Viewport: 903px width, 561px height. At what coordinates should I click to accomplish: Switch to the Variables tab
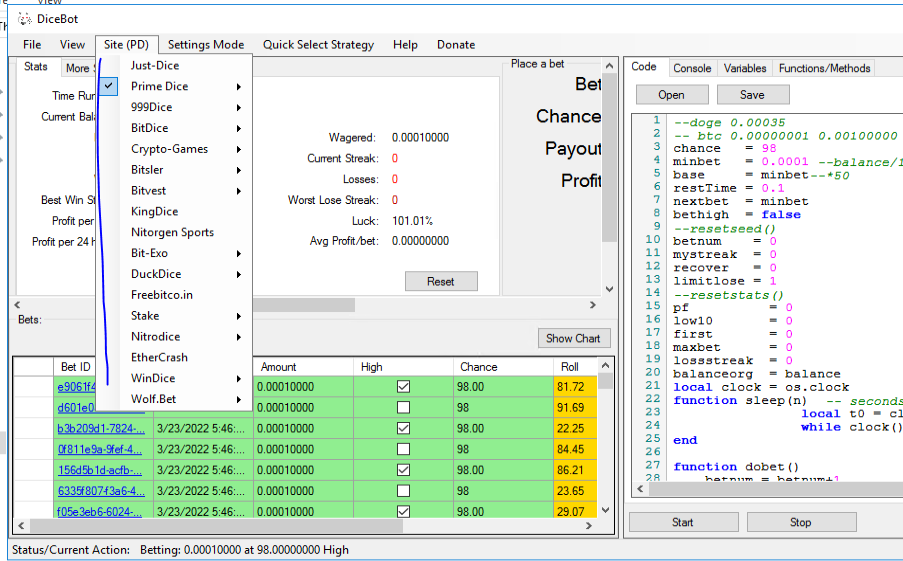[745, 68]
